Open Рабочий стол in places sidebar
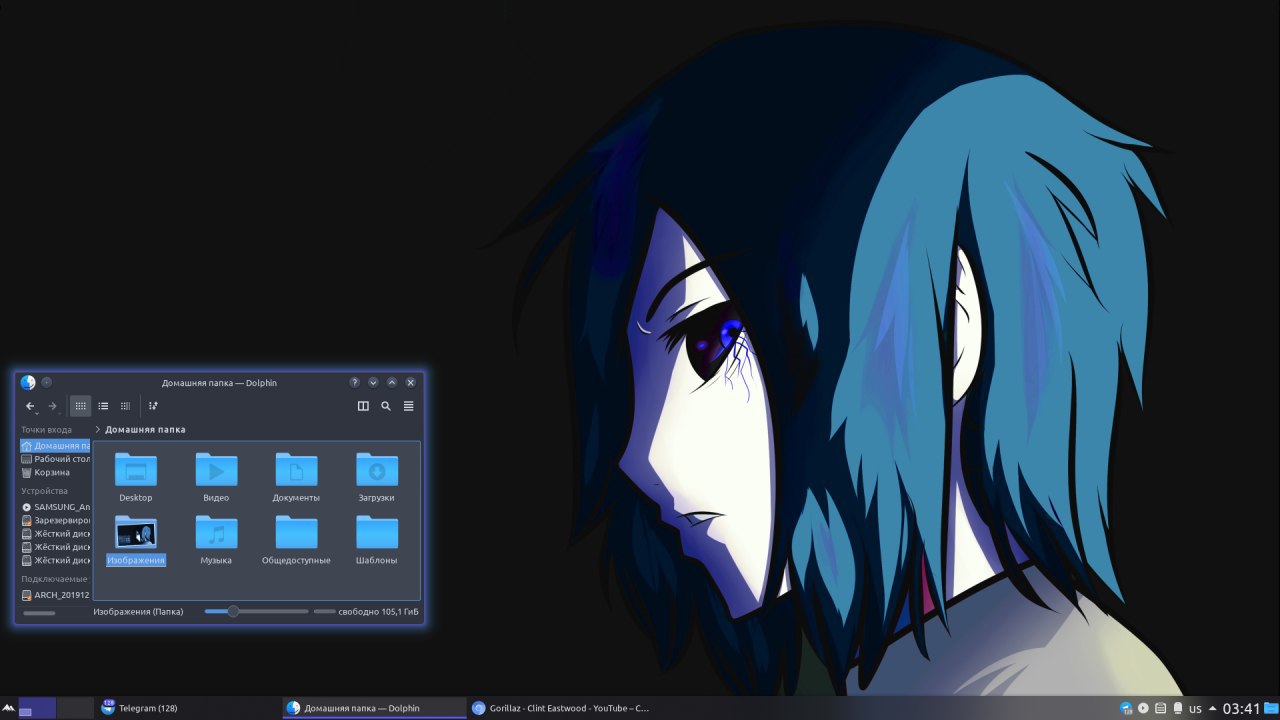Screen dimensions: 1280x720 coord(56,459)
